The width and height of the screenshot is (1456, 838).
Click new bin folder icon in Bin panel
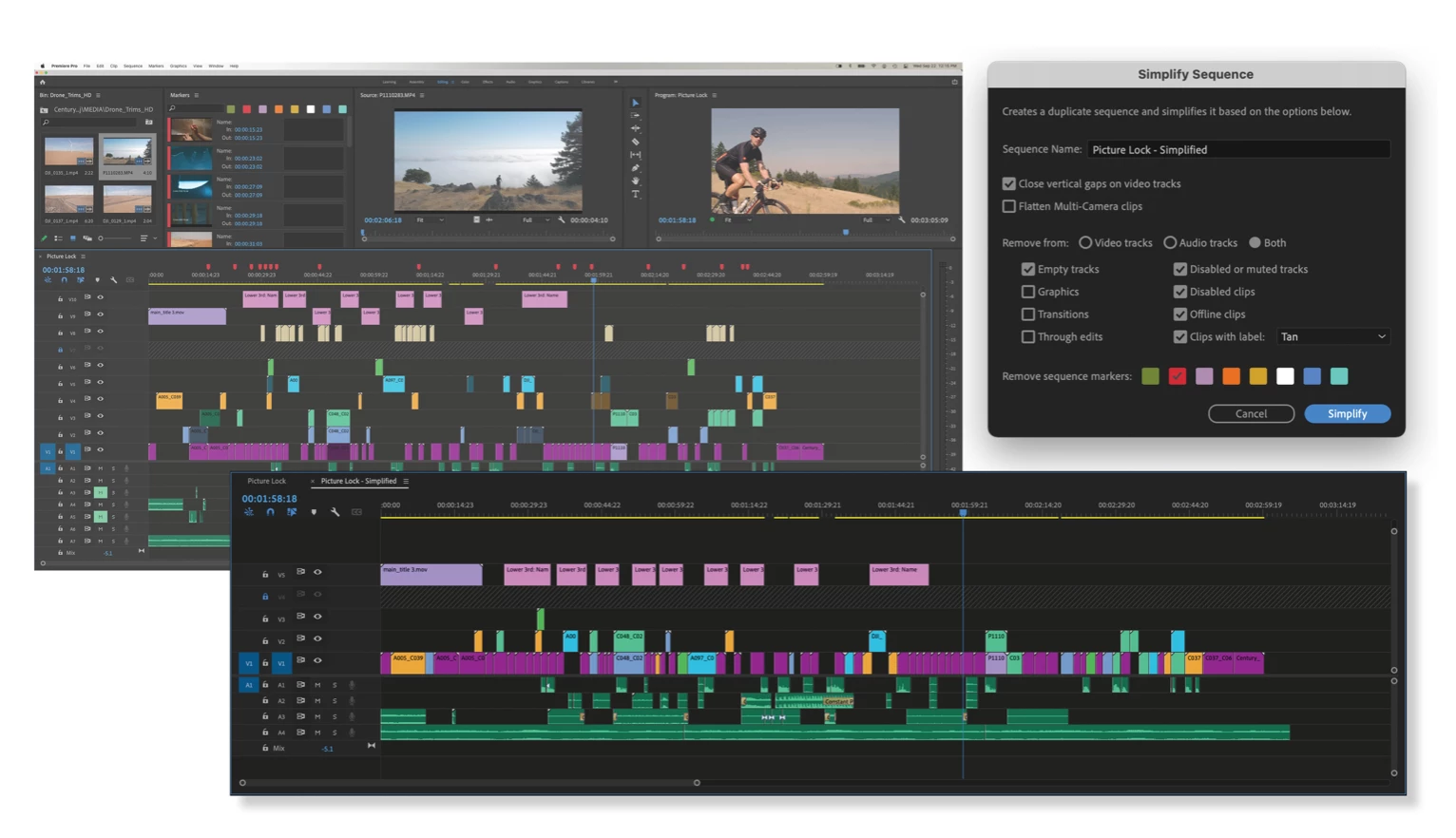click(148, 122)
